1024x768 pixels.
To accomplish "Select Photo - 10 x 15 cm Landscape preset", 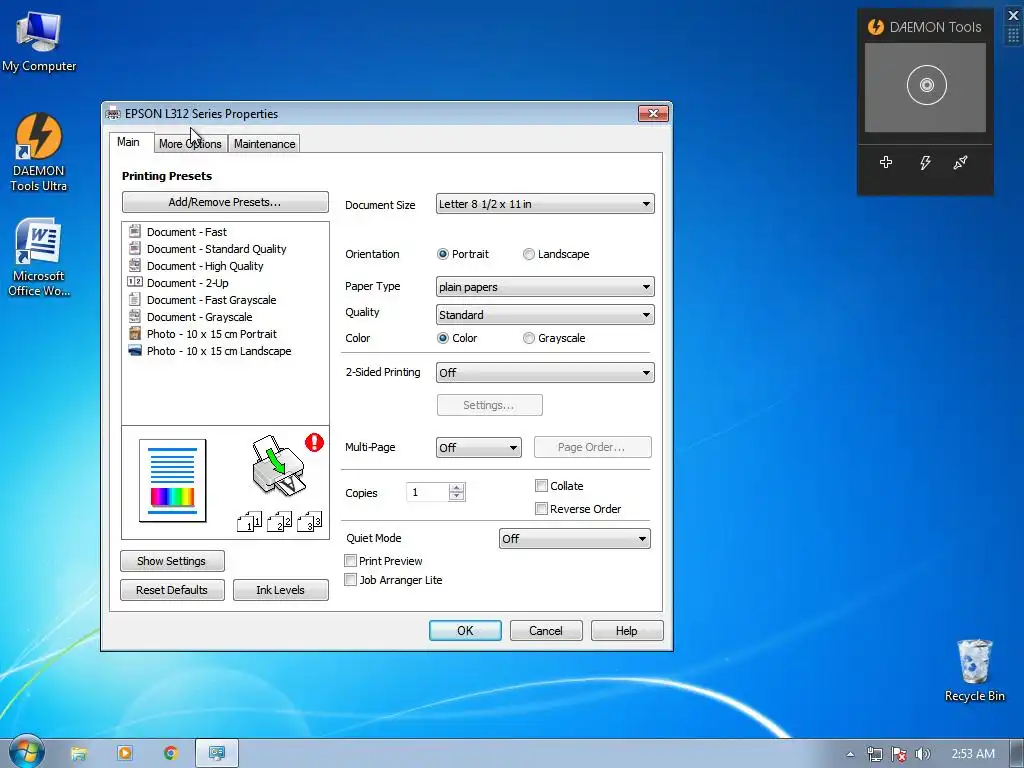I will tap(219, 351).
